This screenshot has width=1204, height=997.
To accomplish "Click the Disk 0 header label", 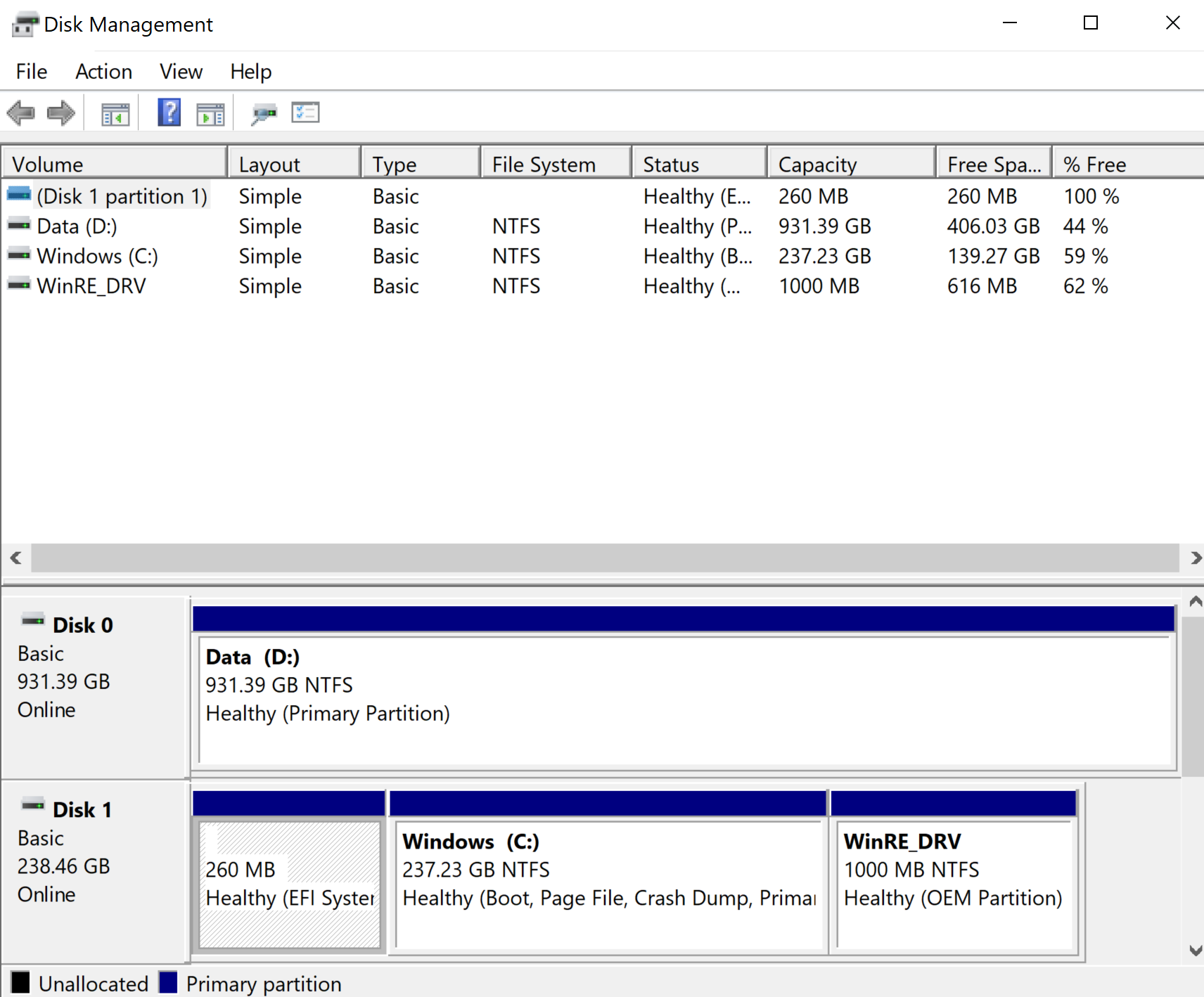I will coord(82,625).
